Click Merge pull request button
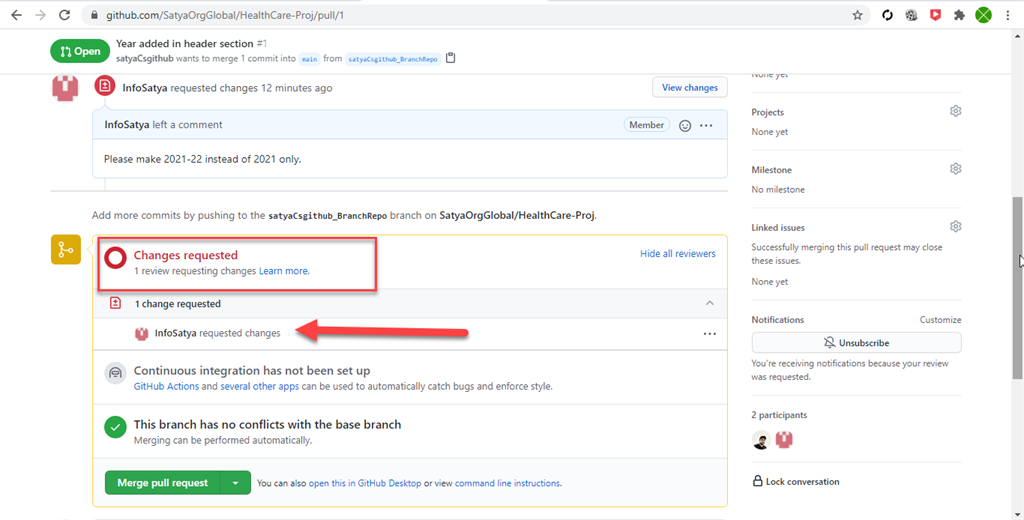Image resolution: width=1024 pixels, height=520 pixels. (x=163, y=483)
